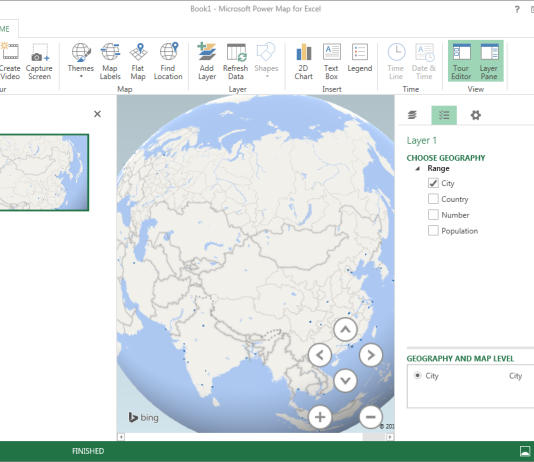Toggle the Tour Editor pane
Viewport: 534px width, 462px height.
pos(461,62)
